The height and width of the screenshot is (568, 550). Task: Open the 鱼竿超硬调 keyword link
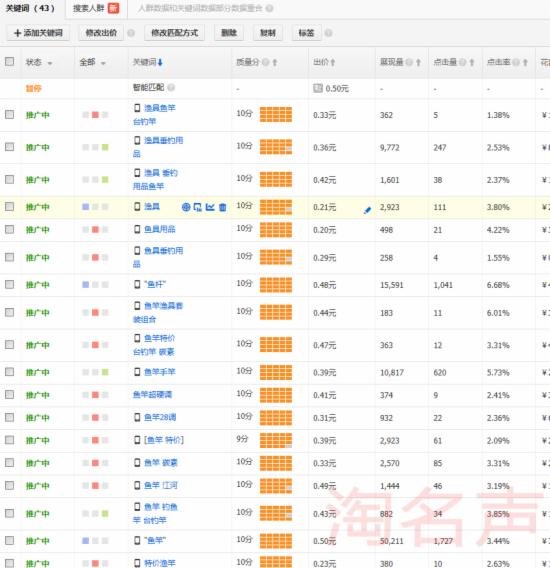152,394
